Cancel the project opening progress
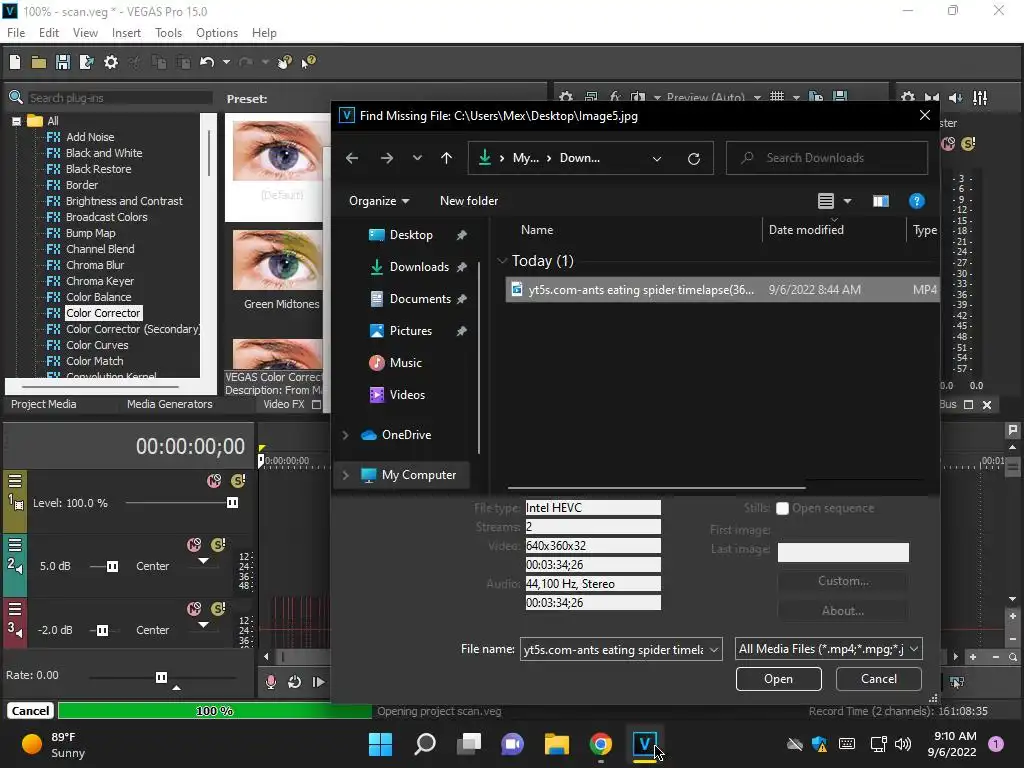 [31, 711]
